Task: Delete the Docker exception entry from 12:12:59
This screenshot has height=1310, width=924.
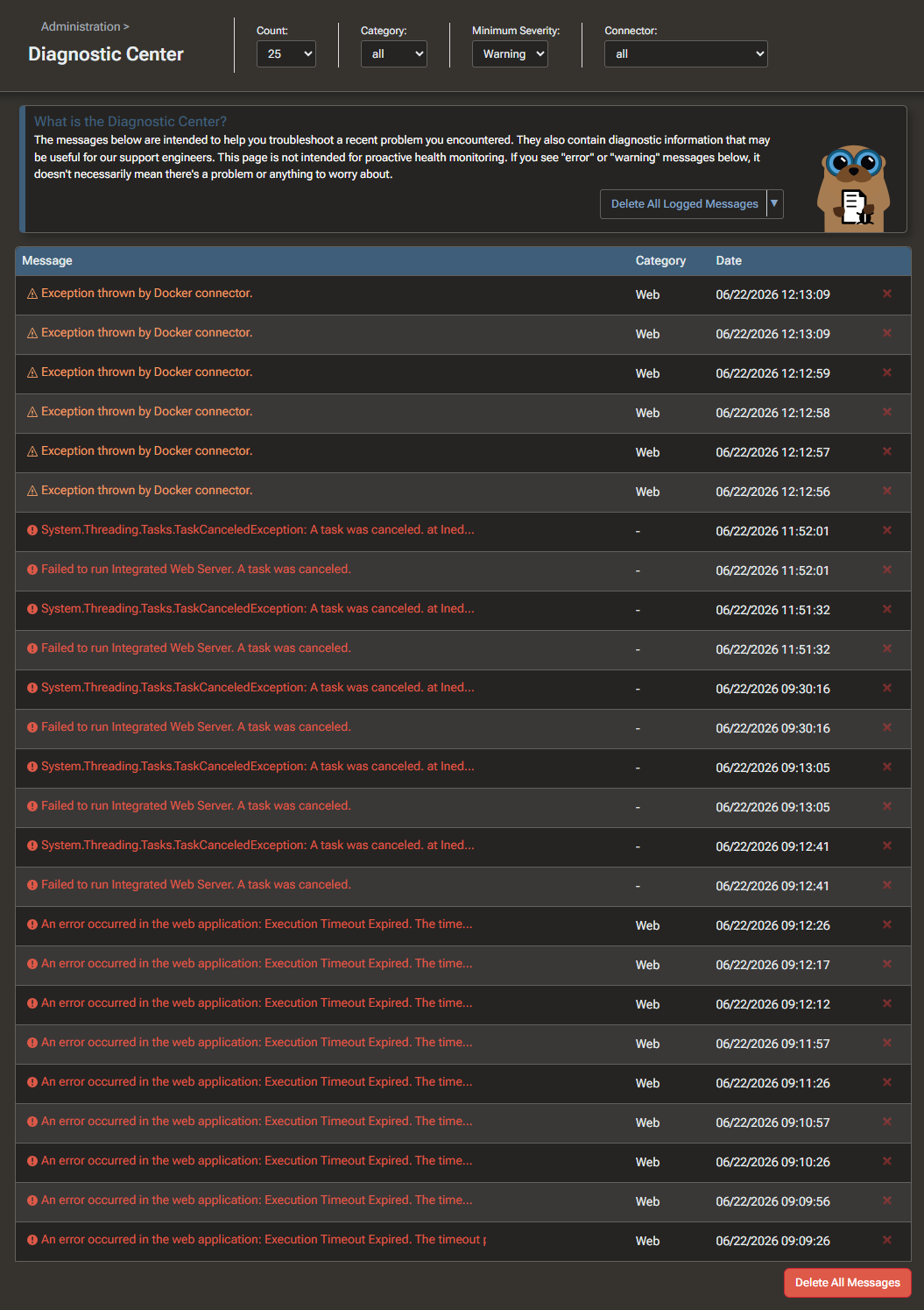Action: click(x=887, y=372)
